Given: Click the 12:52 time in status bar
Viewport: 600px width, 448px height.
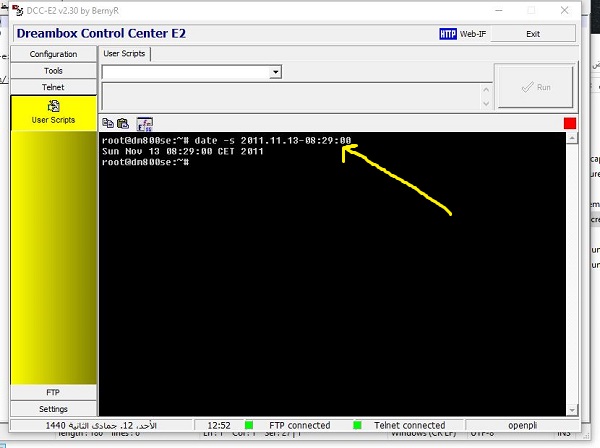Looking at the screenshot, I should pos(219,425).
